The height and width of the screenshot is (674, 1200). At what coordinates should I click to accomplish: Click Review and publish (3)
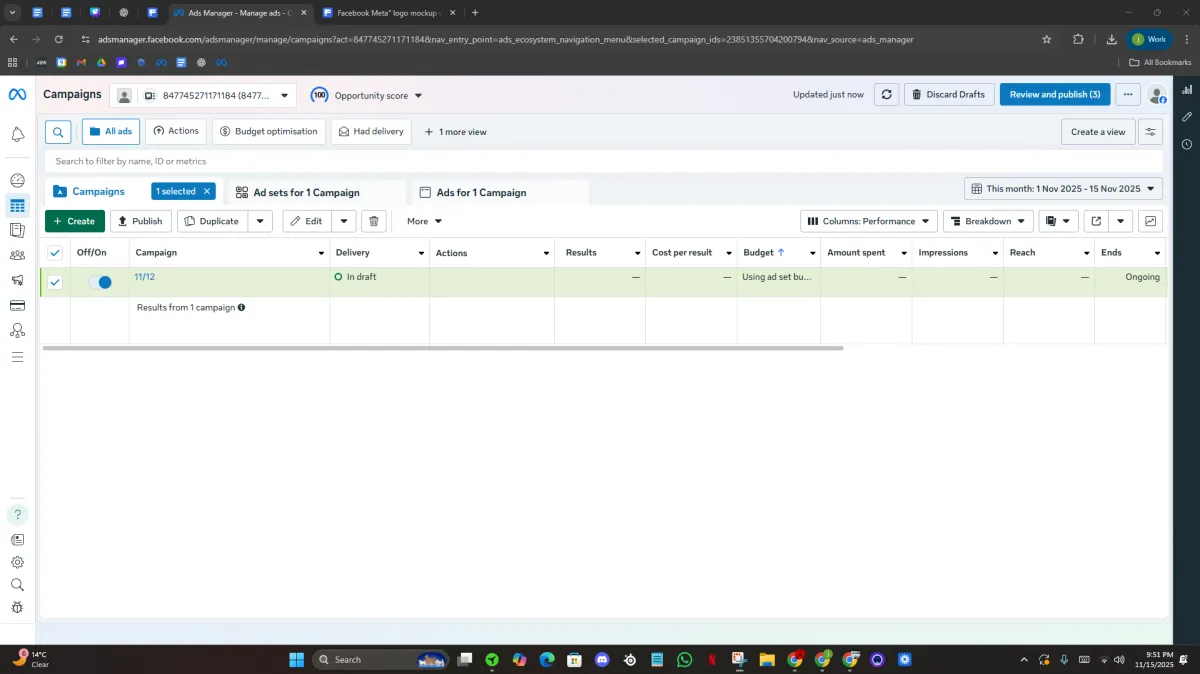point(1055,94)
